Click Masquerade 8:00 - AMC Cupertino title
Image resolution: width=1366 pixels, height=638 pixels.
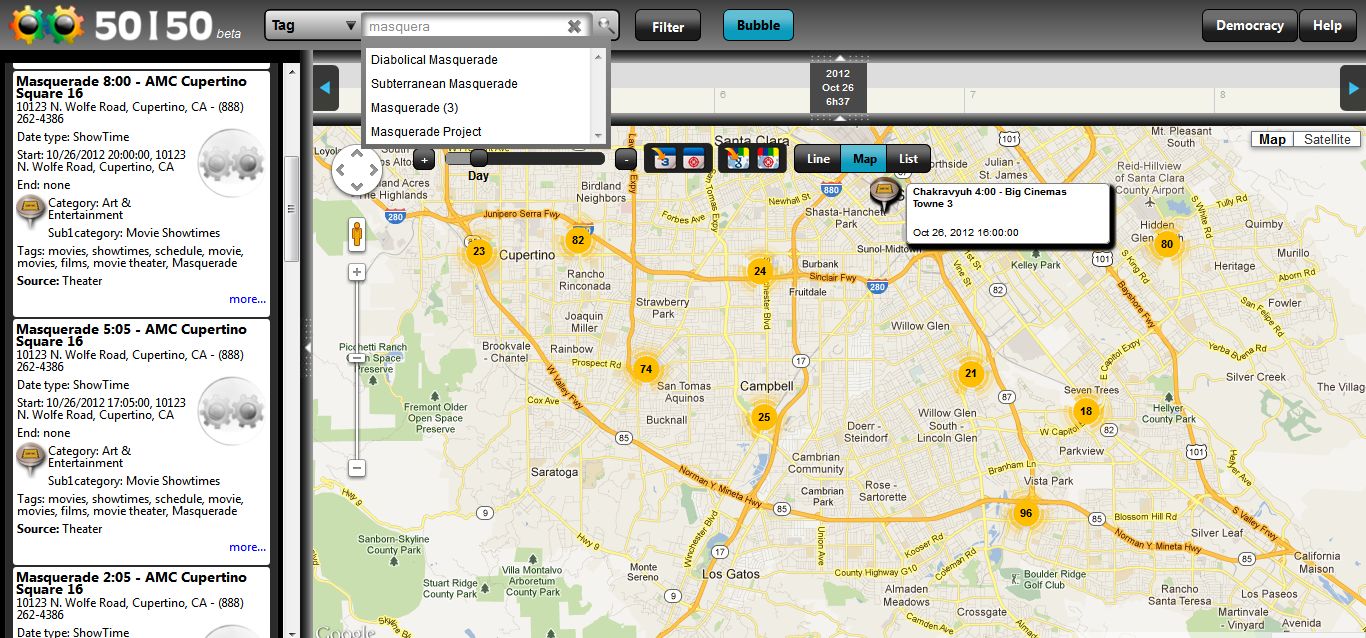coord(131,87)
